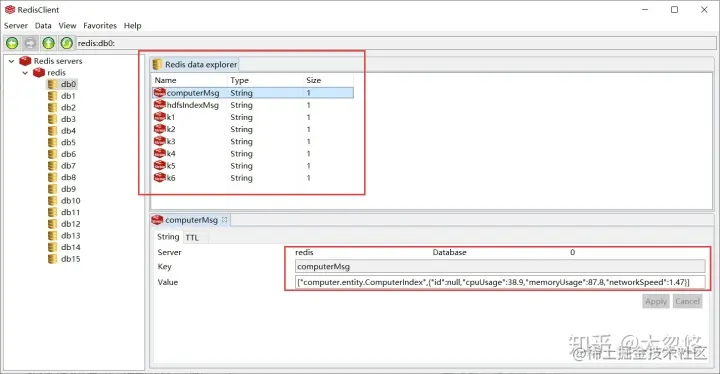This screenshot has width=720, height=374.
Task: Click the k6 key icon
Action: [x=159, y=178]
